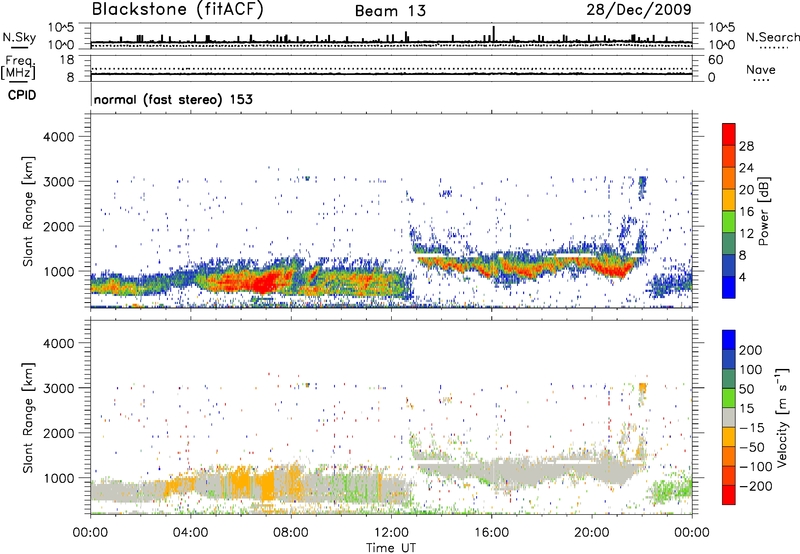Image resolution: width=800 pixels, height=554 pixels.
Task: Pick the teal 8–12 dB Power segment
Action: pos(729,243)
